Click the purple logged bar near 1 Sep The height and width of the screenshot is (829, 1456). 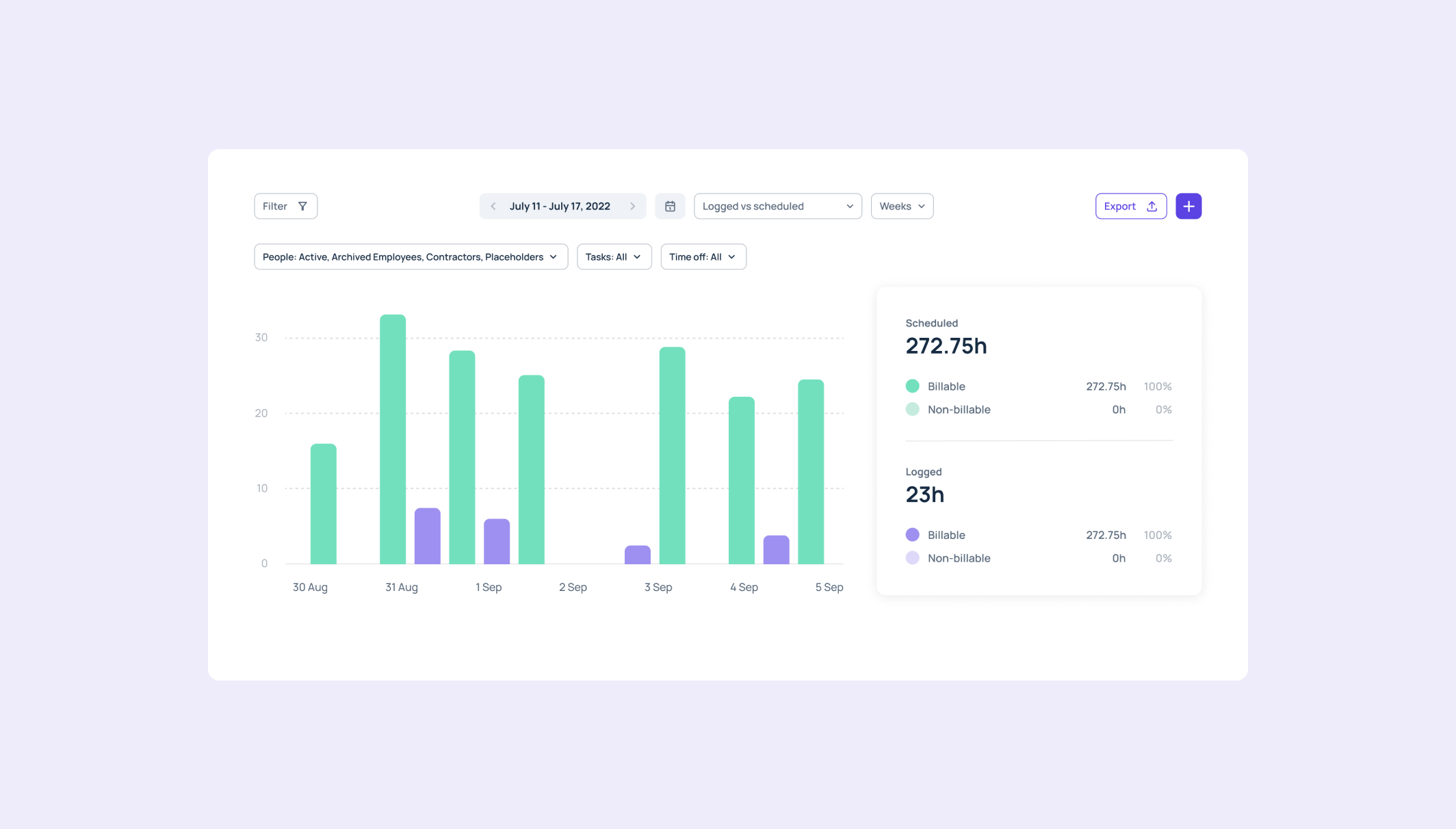(x=497, y=542)
